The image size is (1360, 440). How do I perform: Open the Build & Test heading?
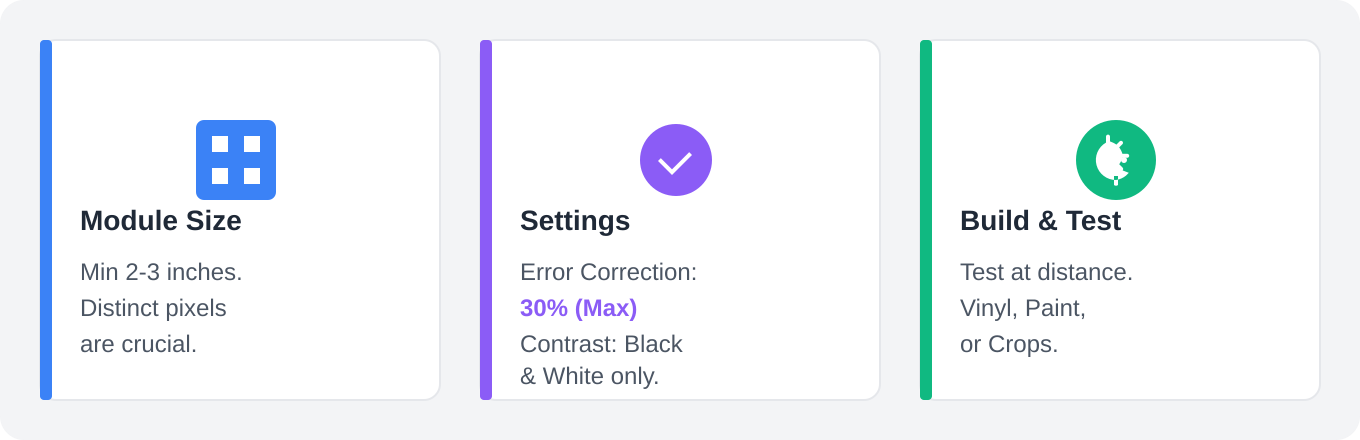1040,221
